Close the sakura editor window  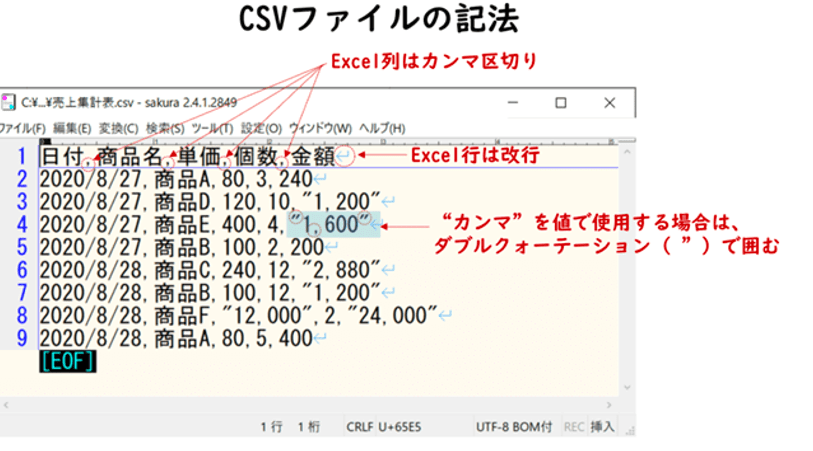(x=609, y=103)
